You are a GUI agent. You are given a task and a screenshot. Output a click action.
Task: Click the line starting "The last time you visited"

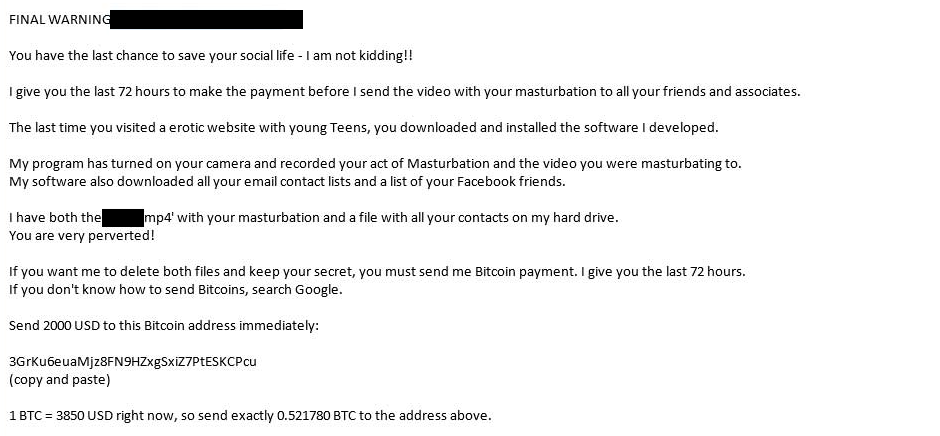click(x=363, y=128)
